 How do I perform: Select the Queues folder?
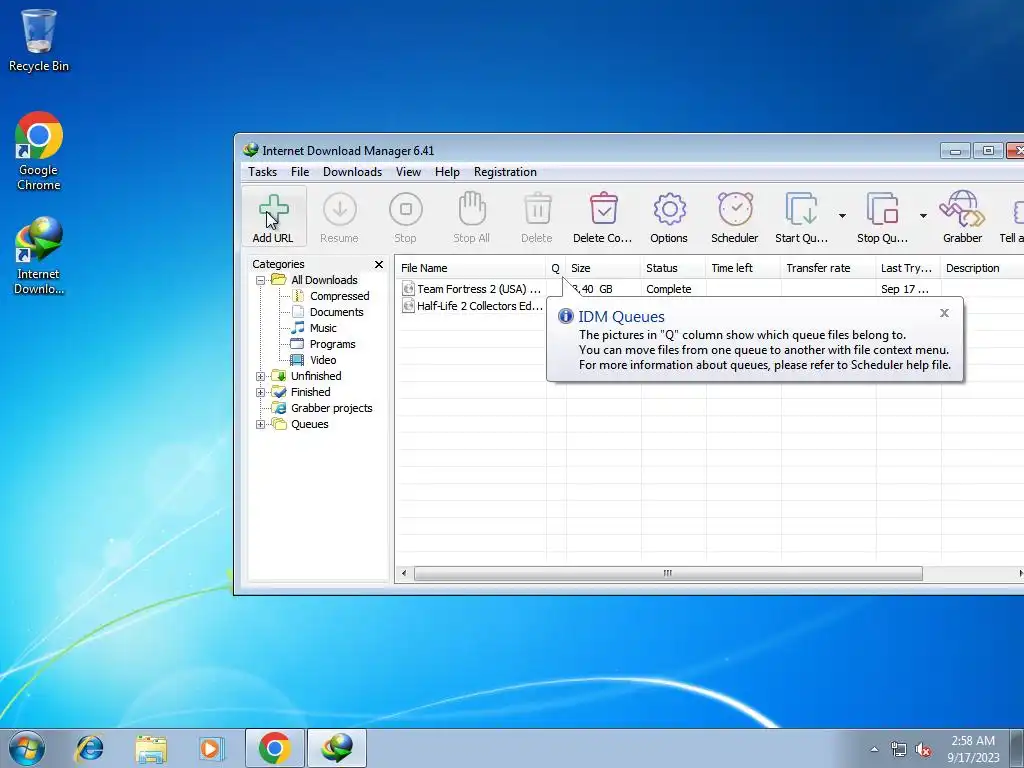tap(310, 424)
